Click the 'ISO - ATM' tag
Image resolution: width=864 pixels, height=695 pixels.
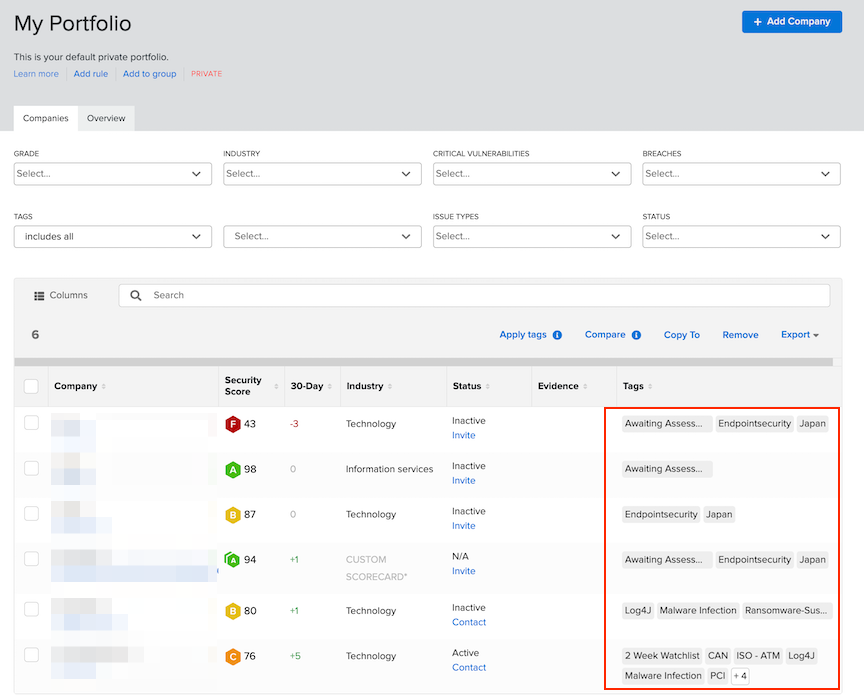pyautogui.click(x=758, y=656)
